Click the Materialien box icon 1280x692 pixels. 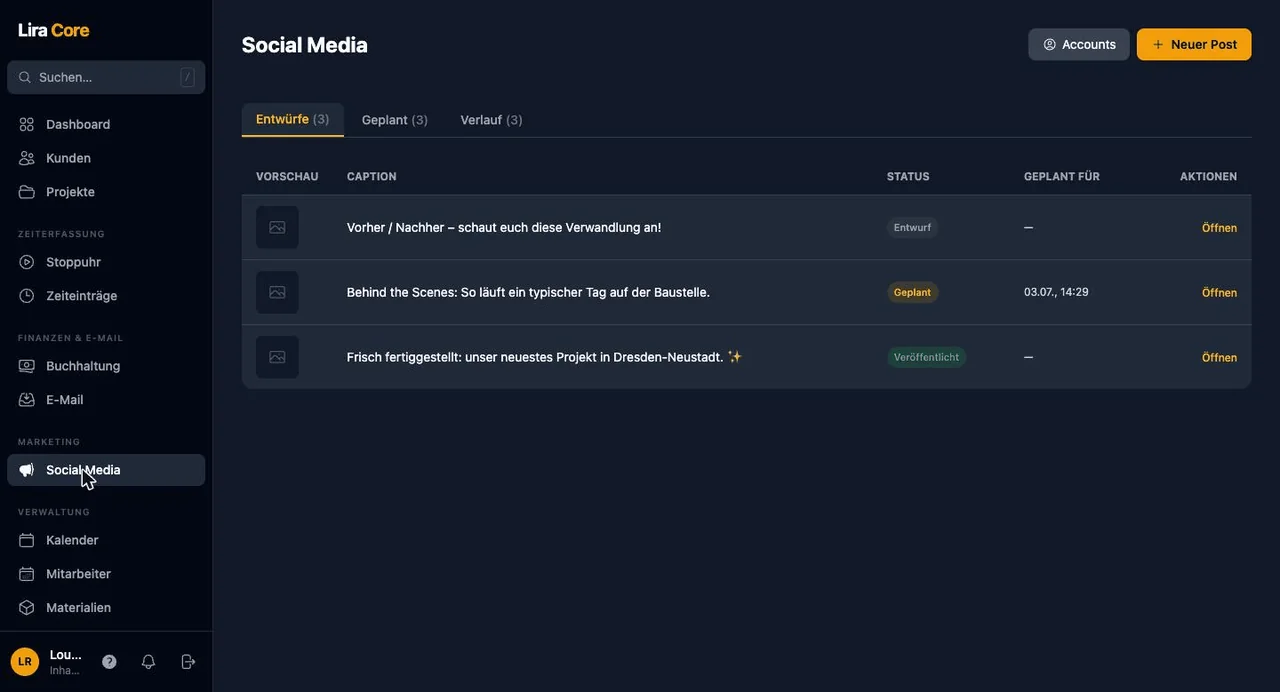pos(27,608)
